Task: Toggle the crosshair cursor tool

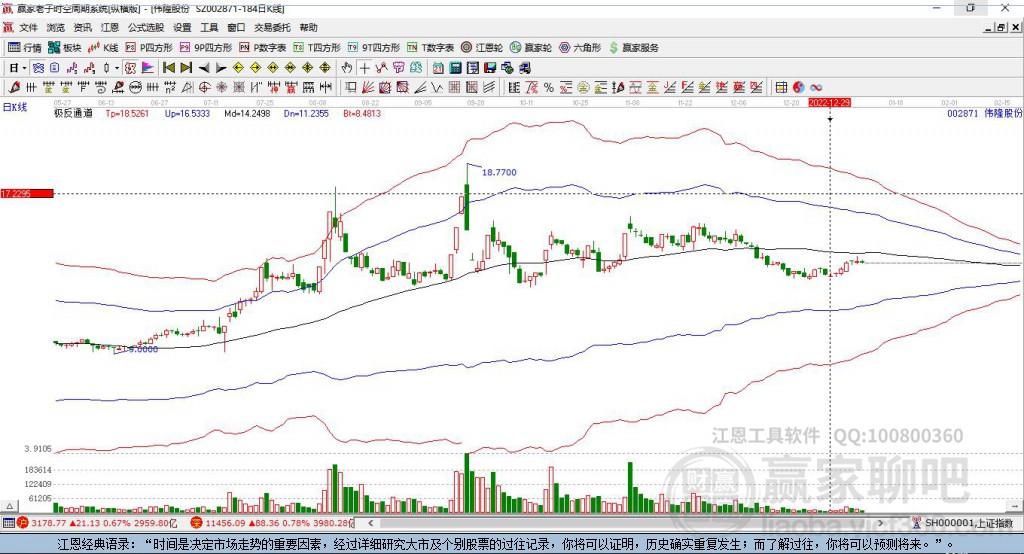Action: 364,68
